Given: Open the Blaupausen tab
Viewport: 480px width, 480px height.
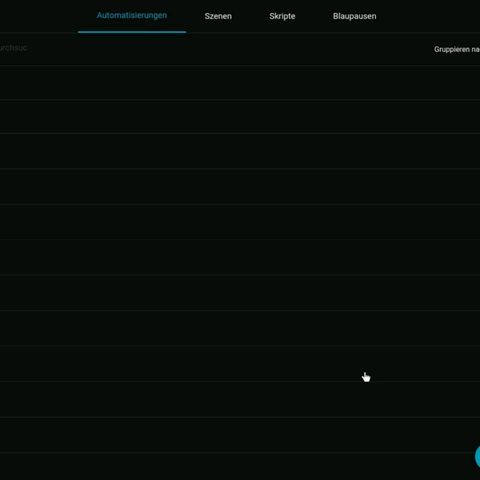Looking at the screenshot, I should pyautogui.click(x=354, y=16).
